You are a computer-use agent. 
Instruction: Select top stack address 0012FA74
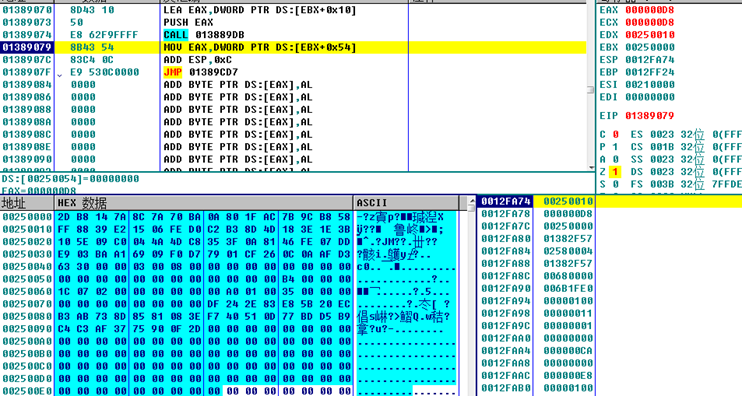pyautogui.click(x=505, y=202)
